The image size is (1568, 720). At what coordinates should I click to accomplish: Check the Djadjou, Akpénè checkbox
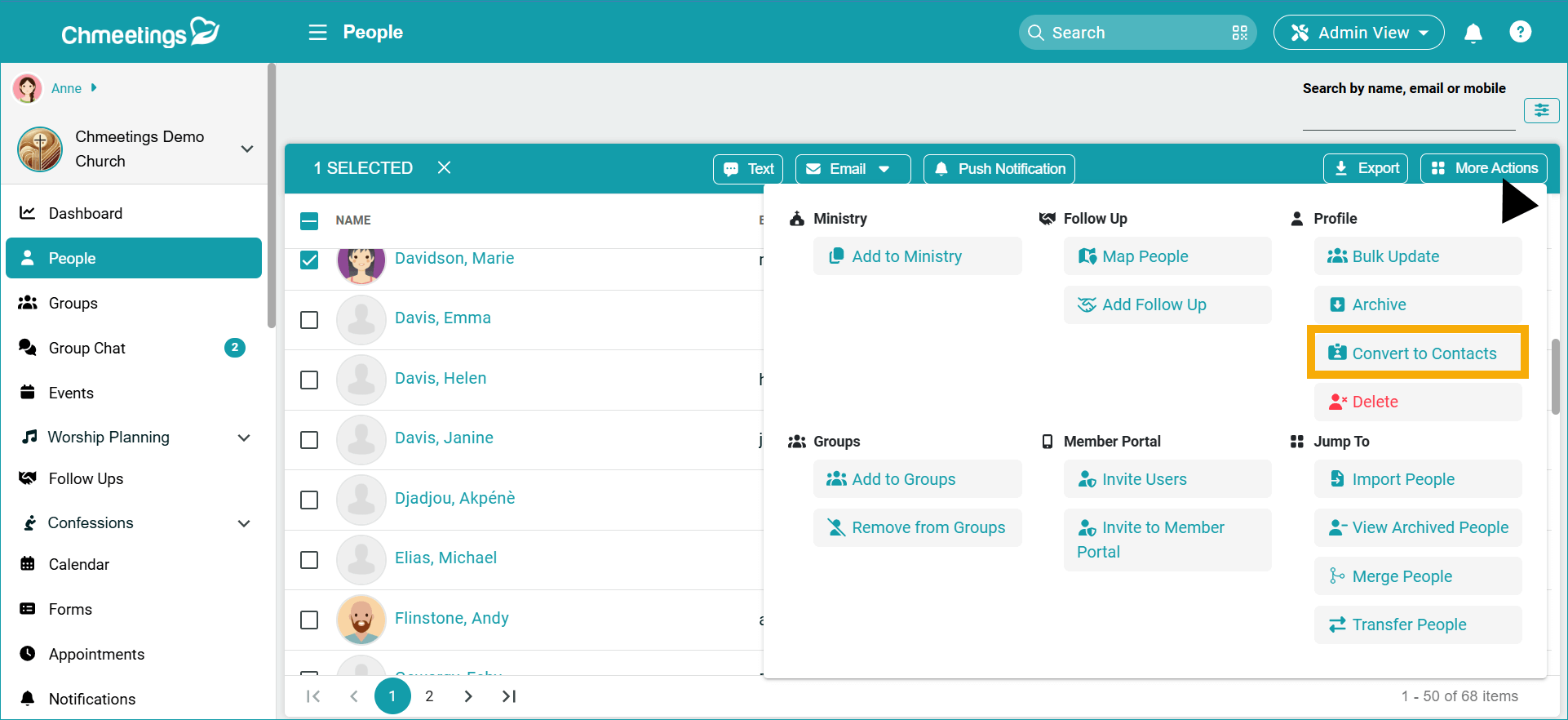tap(309, 500)
